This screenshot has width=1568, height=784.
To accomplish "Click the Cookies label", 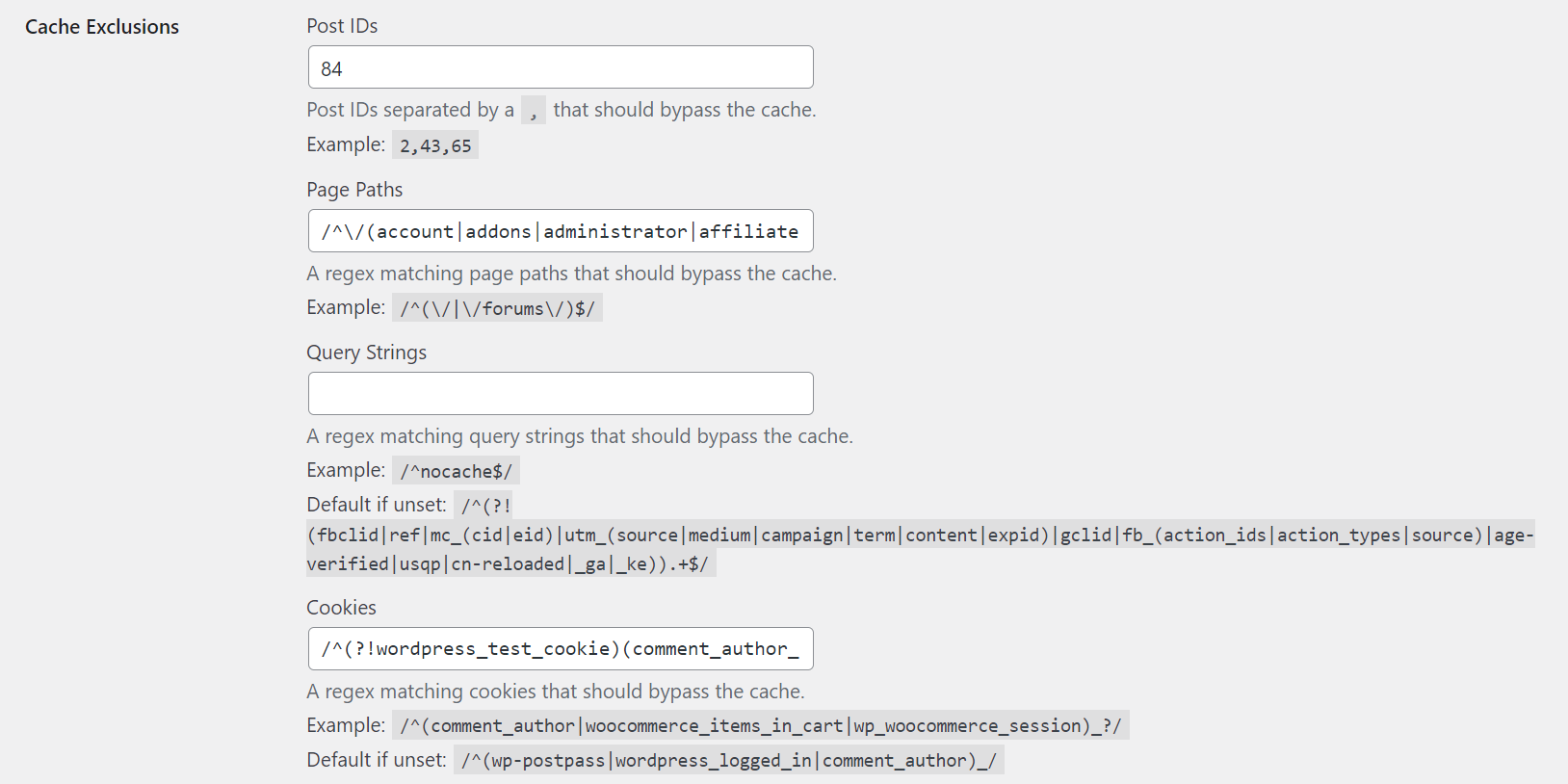I will click(341, 608).
